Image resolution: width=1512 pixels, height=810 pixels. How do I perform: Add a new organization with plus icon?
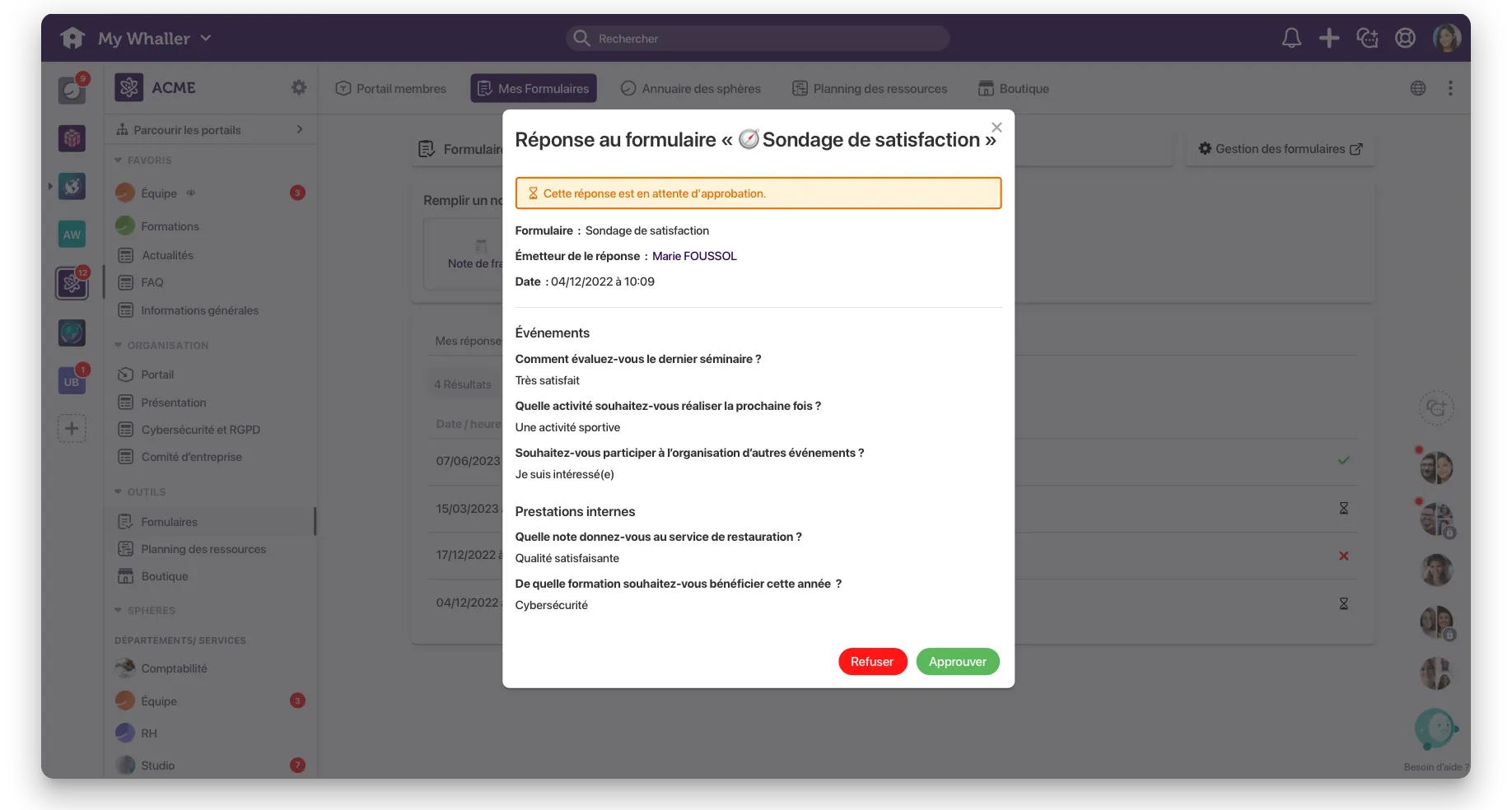click(72, 428)
